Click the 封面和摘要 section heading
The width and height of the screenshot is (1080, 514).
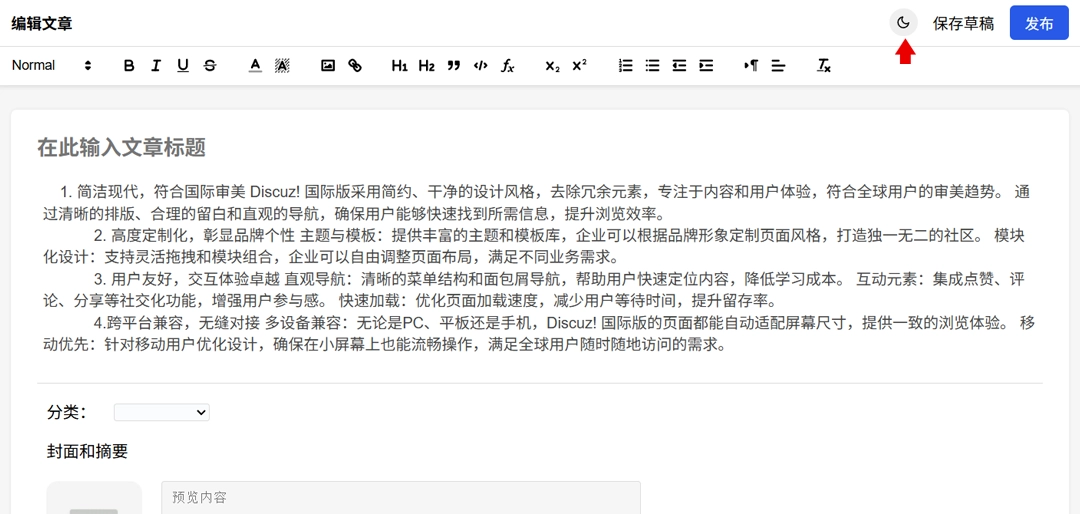pyautogui.click(x=87, y=451)
